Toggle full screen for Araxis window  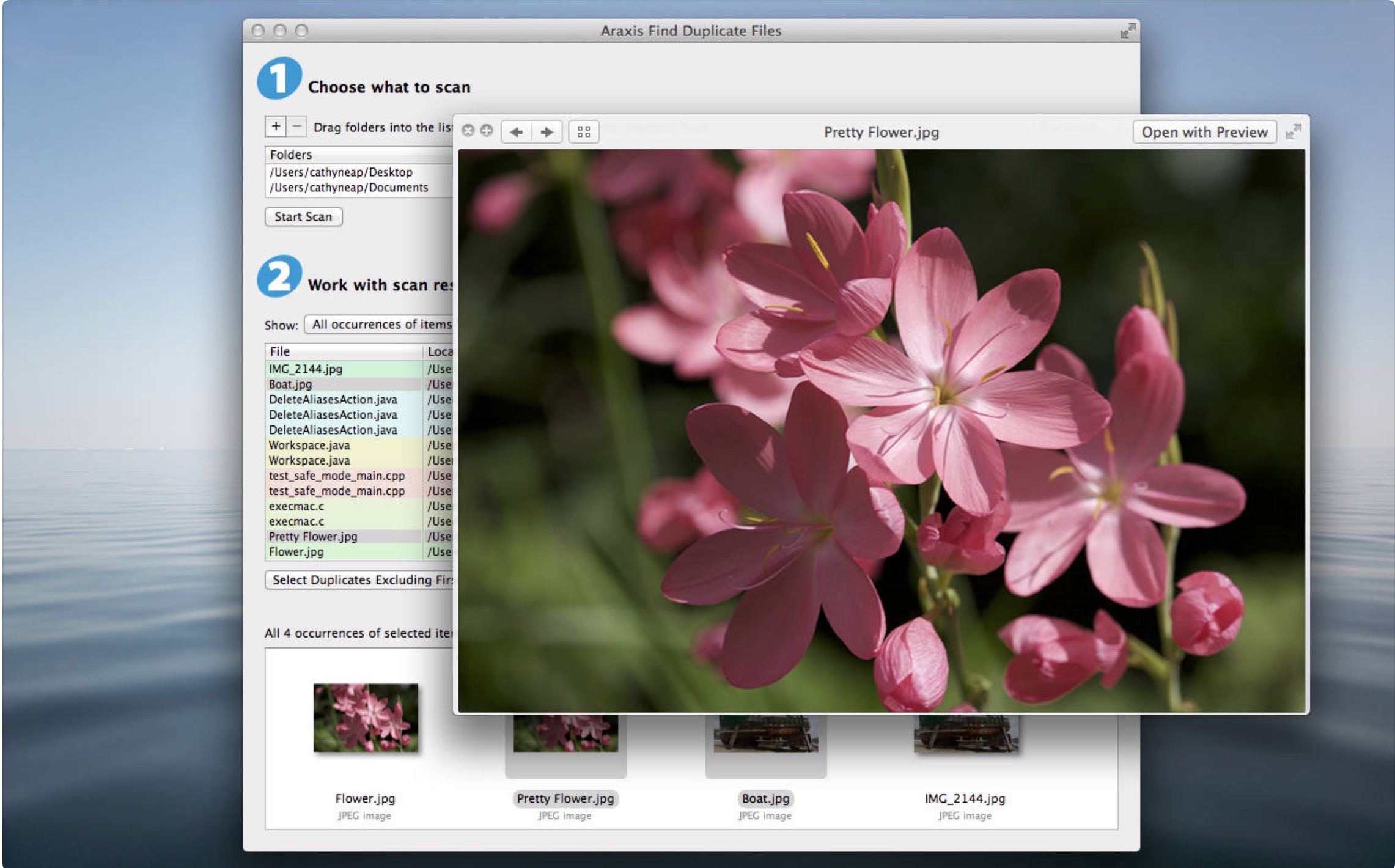click(1127, 31)
